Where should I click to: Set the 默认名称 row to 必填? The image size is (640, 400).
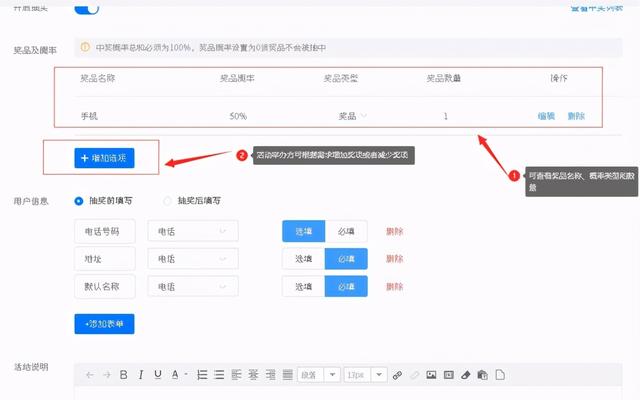346,287
